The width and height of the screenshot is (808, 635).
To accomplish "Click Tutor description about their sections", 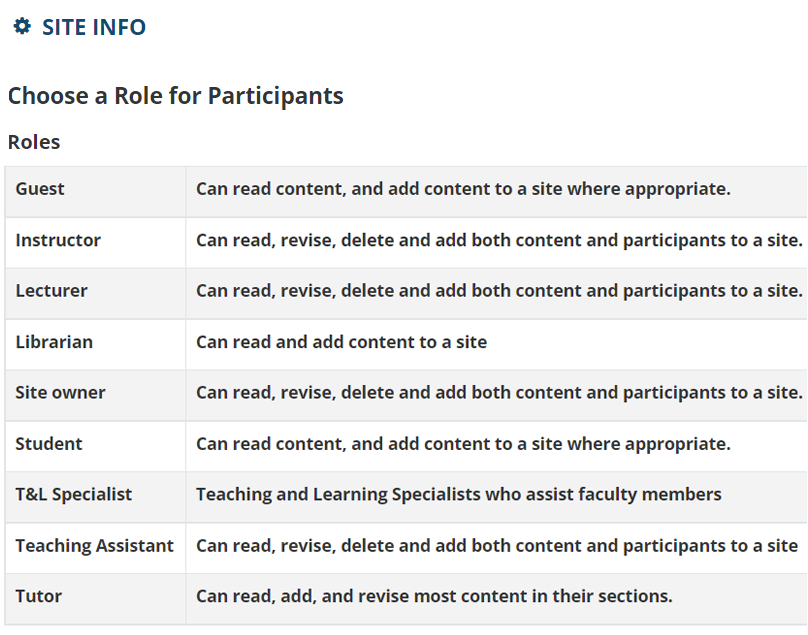I will click(434, 596).
